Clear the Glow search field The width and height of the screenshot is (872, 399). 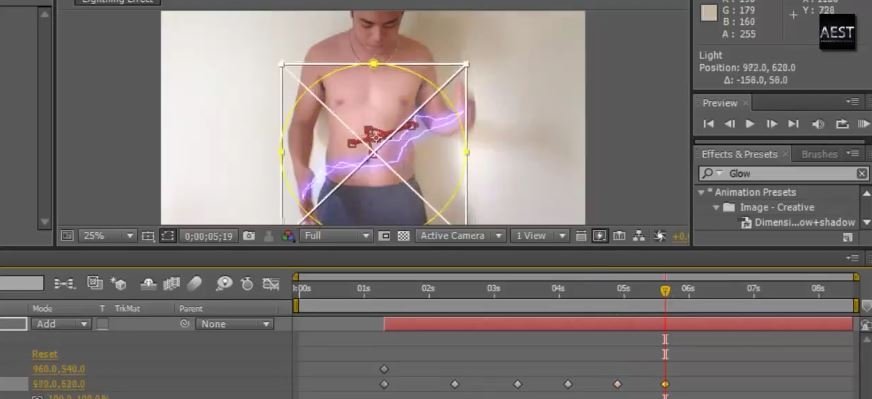point(861,174)
